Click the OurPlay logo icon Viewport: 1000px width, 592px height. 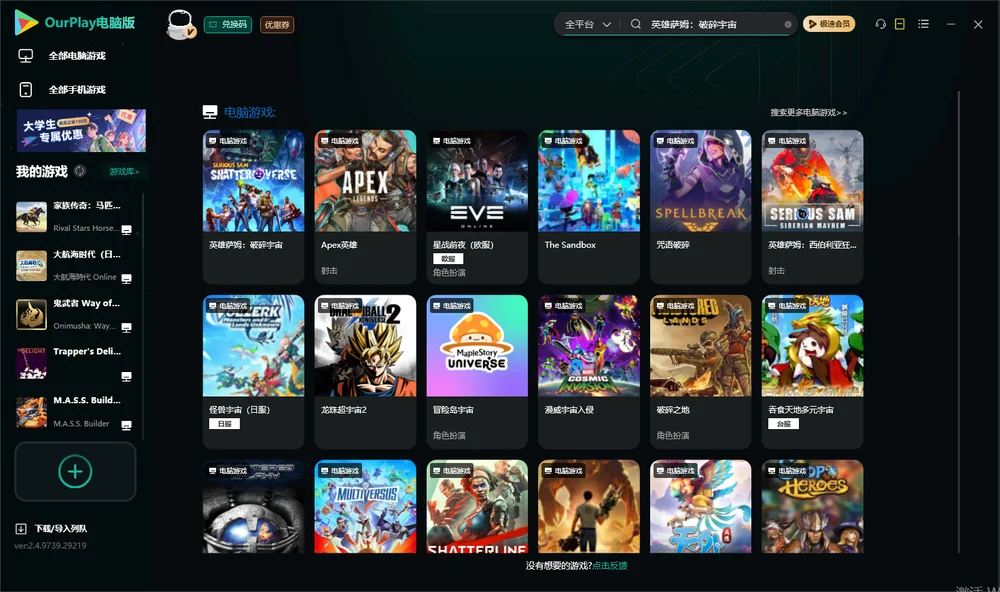26,23
